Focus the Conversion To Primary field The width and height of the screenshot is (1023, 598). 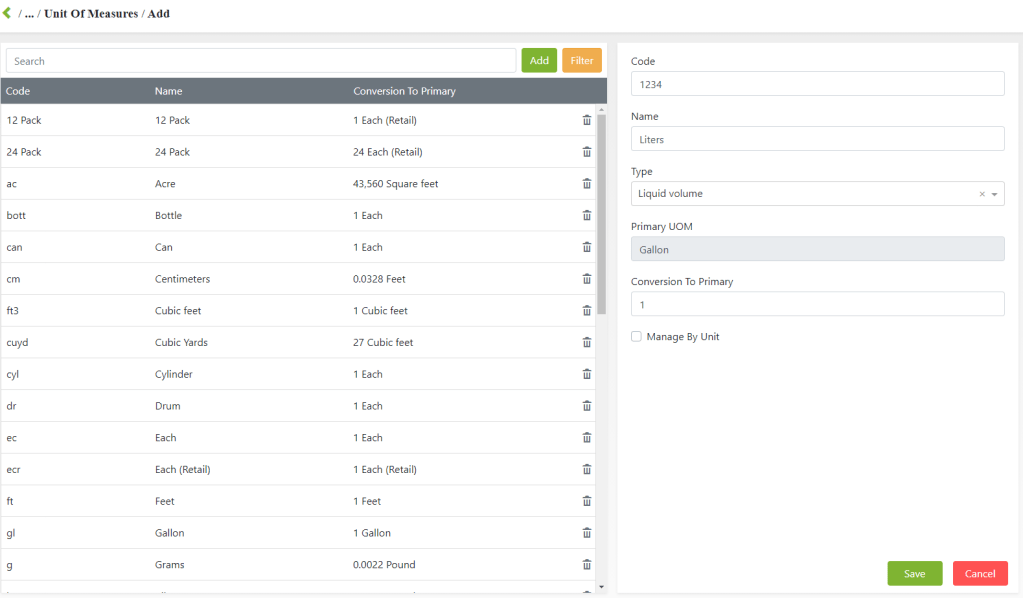817,304
